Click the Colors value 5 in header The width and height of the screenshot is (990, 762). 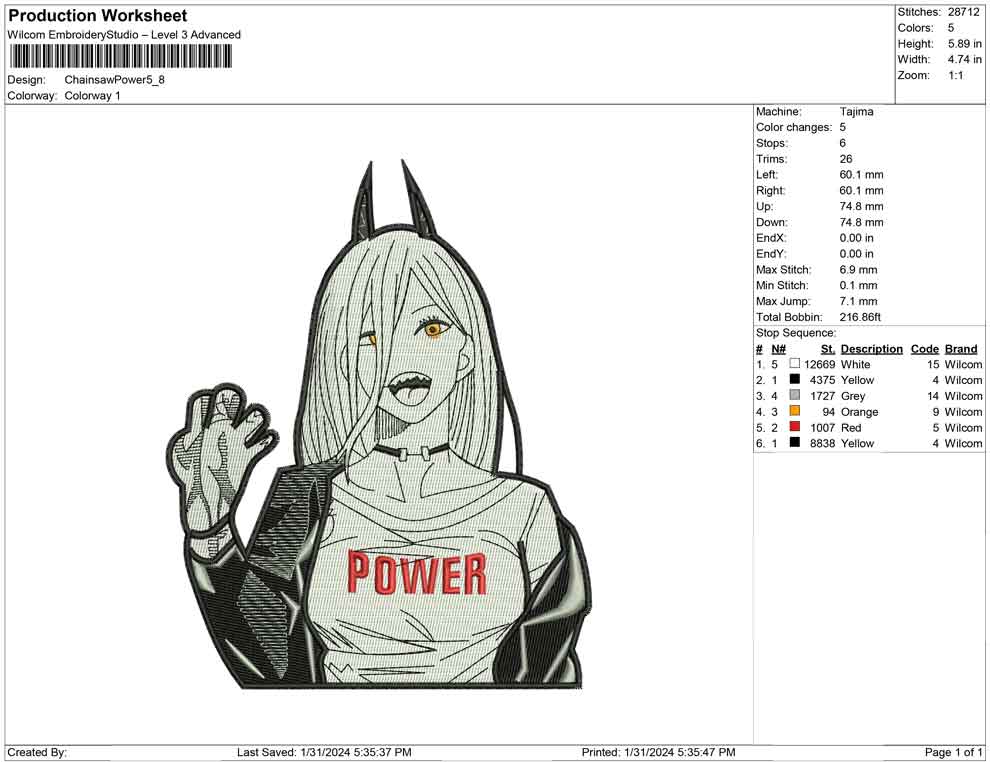(x=951, y=28)
